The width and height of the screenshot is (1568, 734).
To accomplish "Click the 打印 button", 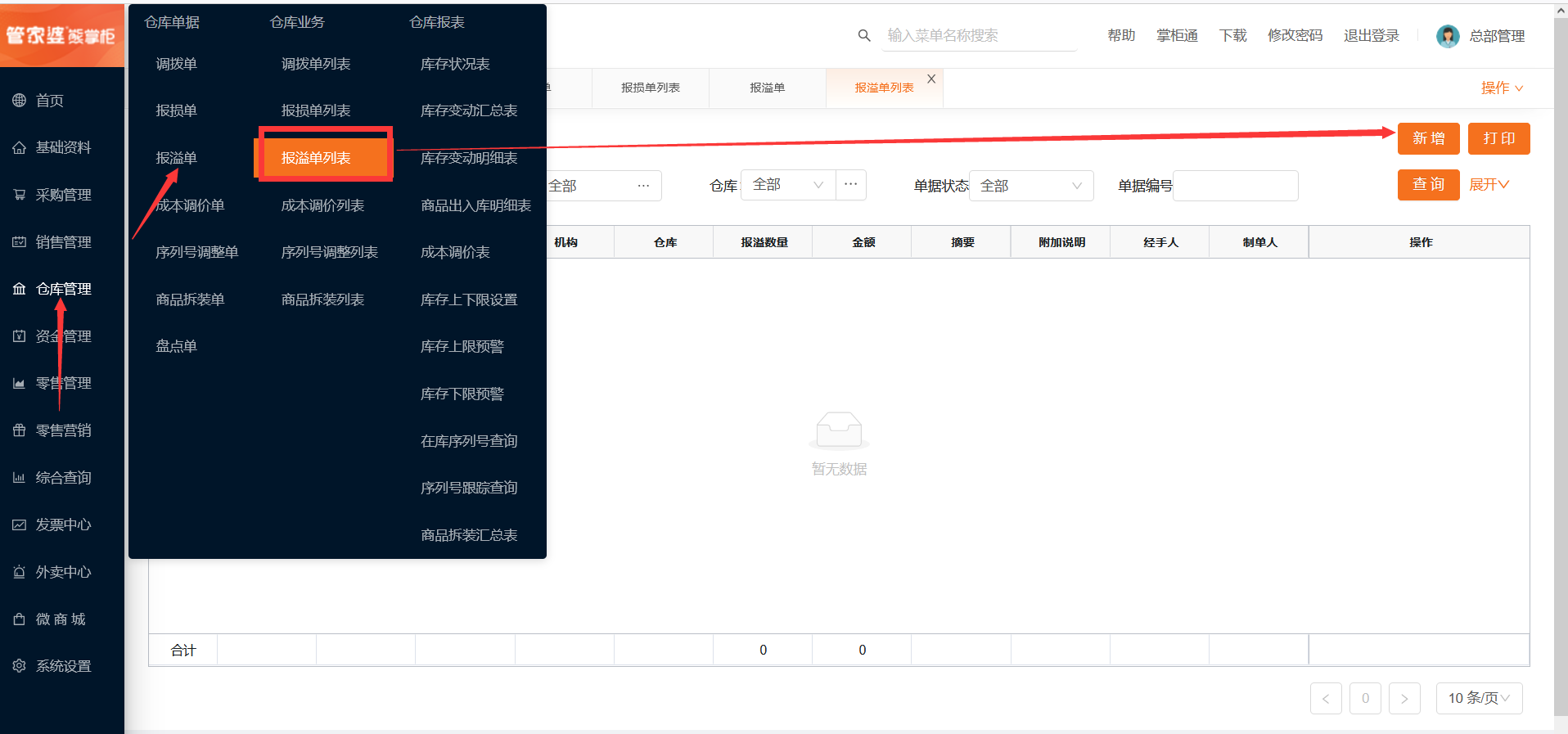I will point(1499,138).
